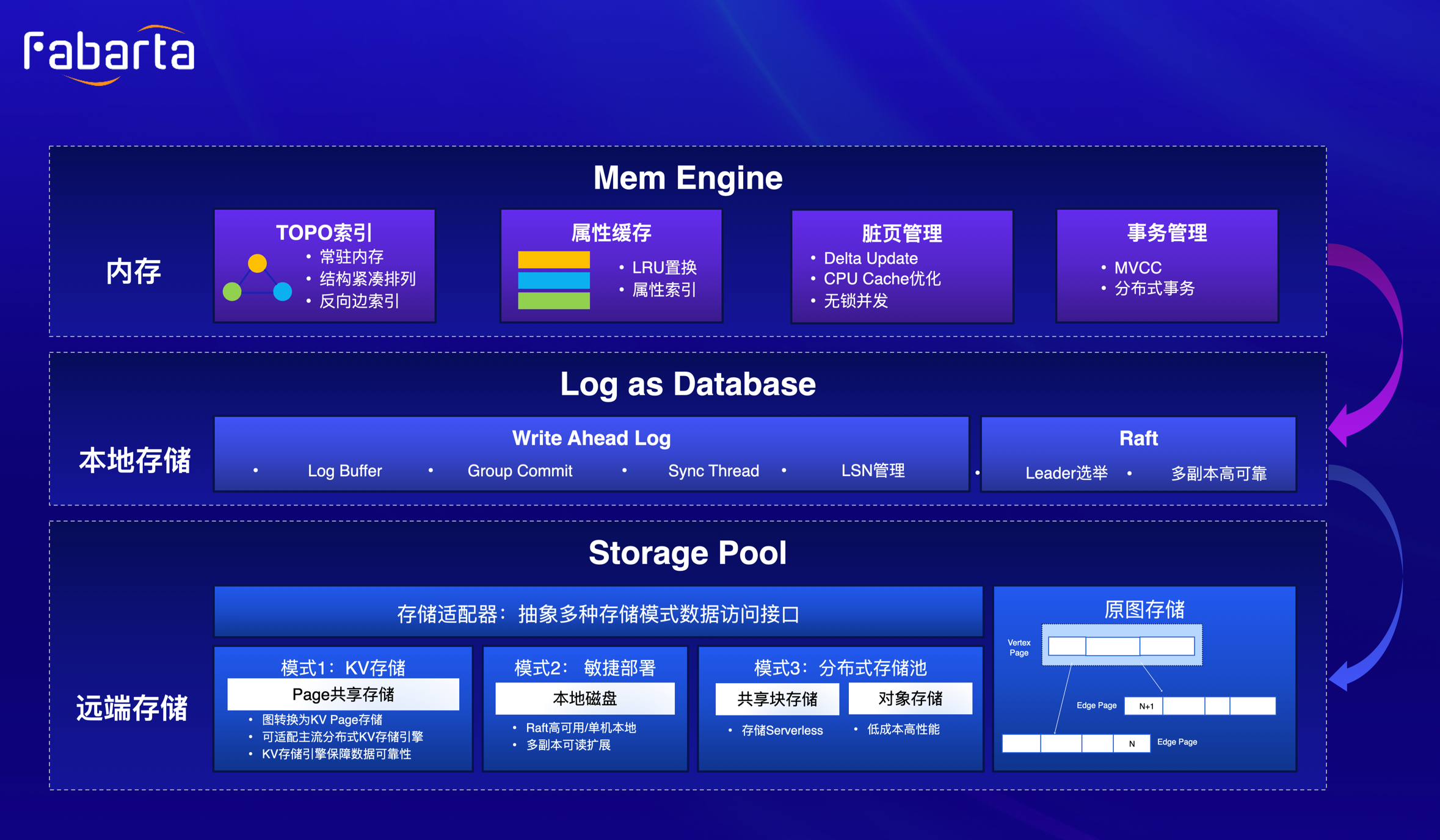The image size is (1440, 840).
Task: Click the 模式3: 分布式存储池 title
Action: (x=840, y=668)
